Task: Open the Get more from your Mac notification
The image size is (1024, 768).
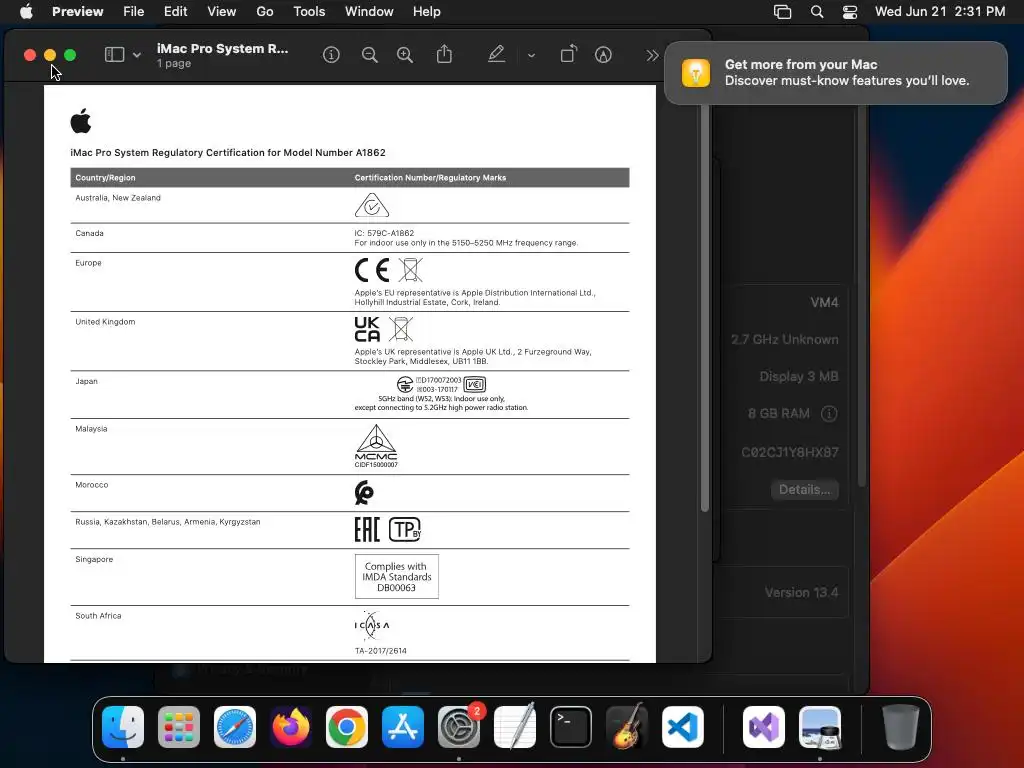Action: (835, 72)
